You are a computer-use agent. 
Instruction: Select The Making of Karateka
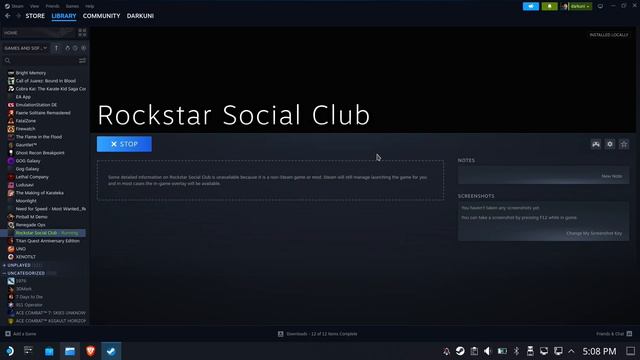click(x=39, y=193)
